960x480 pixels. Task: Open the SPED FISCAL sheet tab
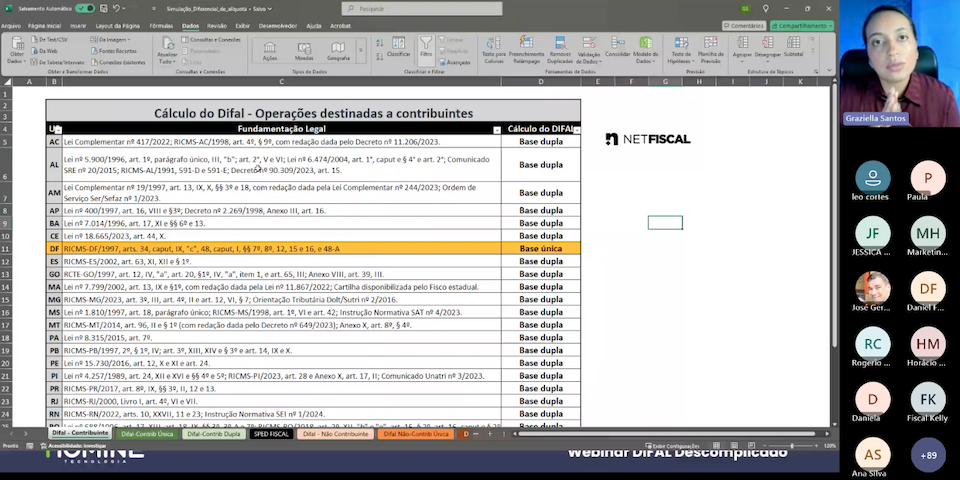coord(271,434)
